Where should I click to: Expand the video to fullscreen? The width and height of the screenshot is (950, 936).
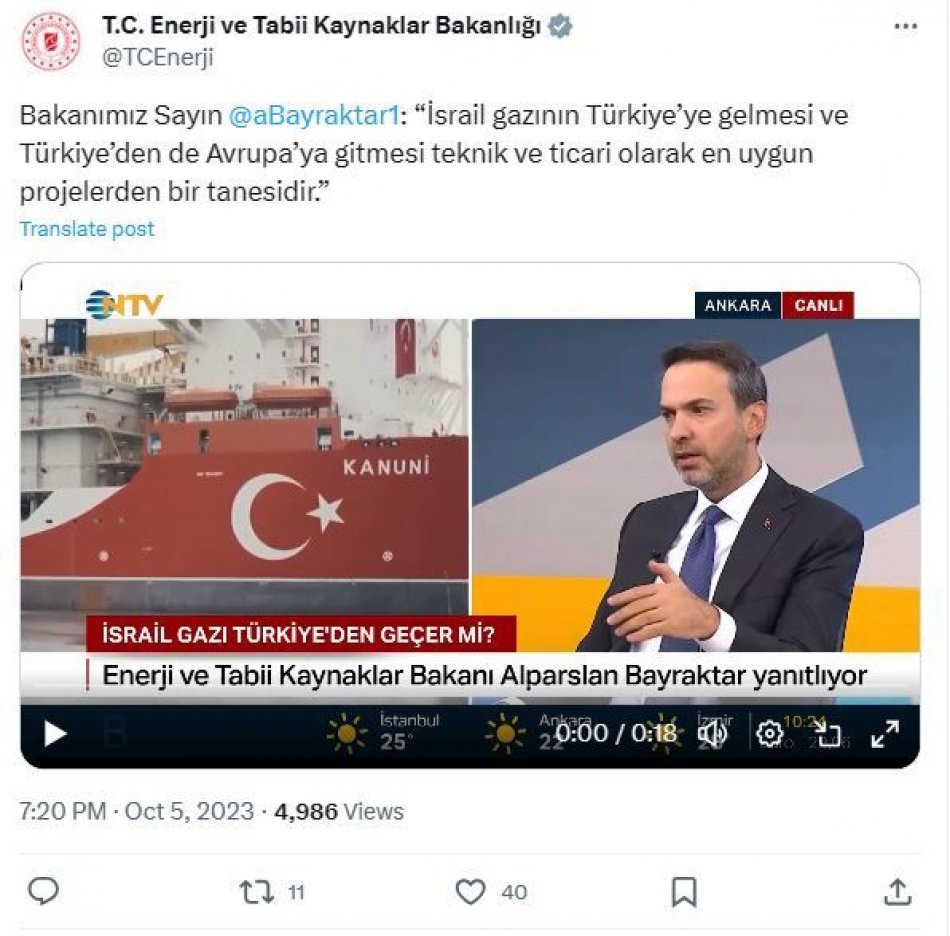point(885,734)
